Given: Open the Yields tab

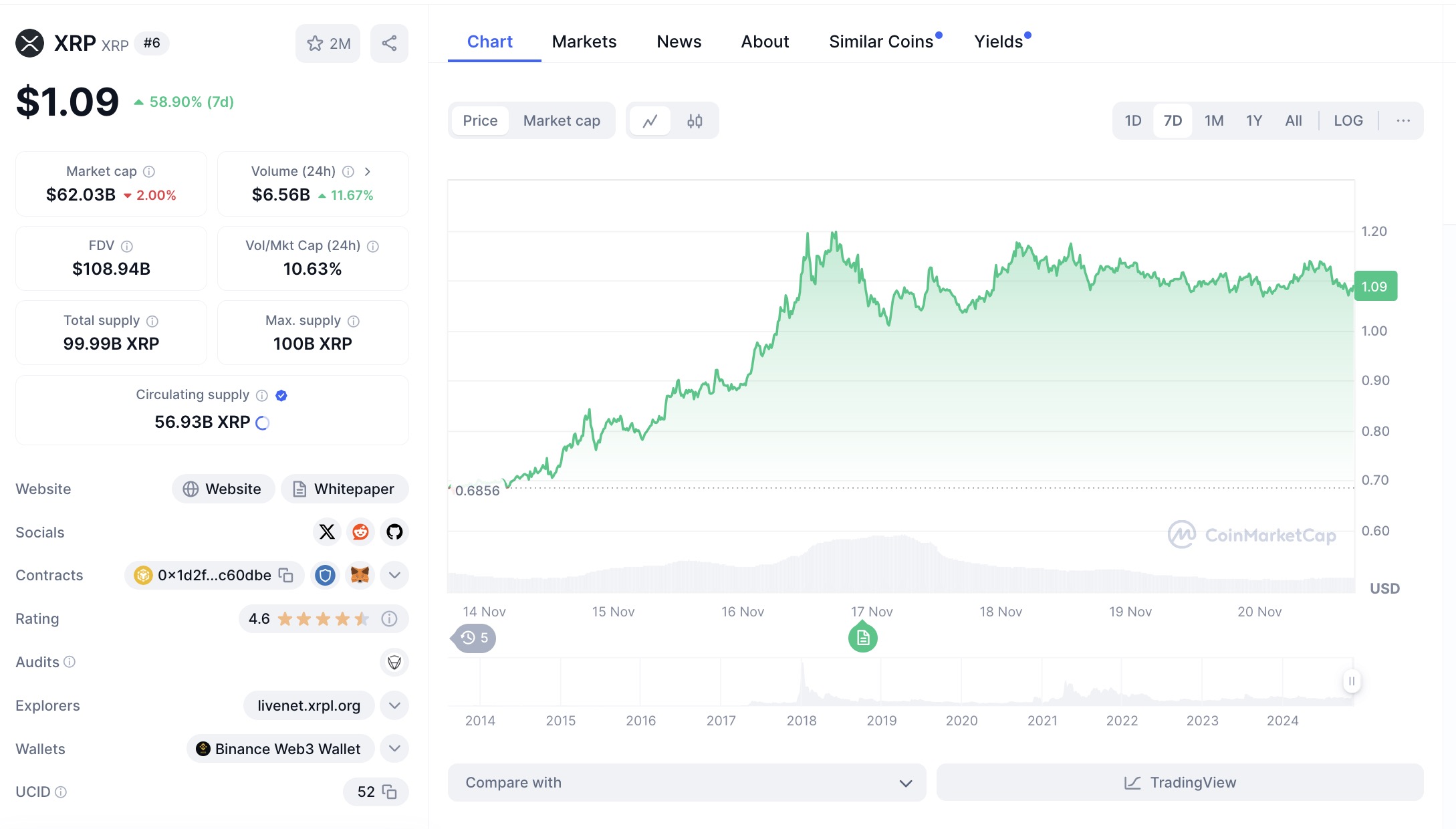Looking at the screenshot, I should [x=999, y=42].
